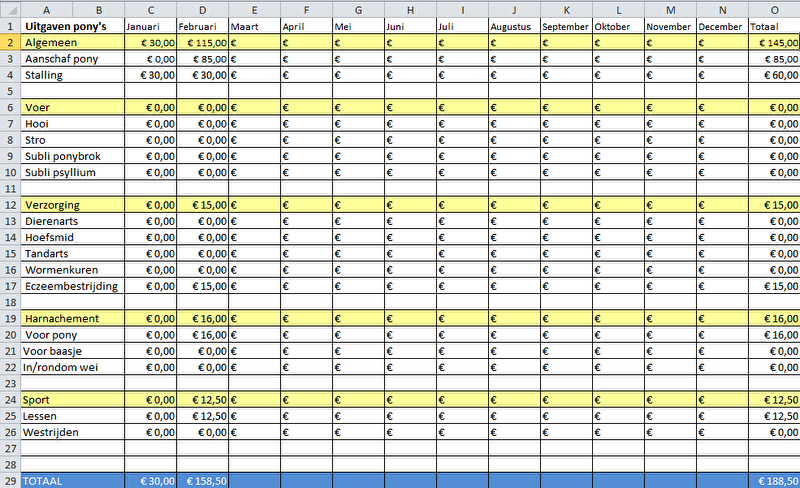The width and height of the screenshot is (800, 488).
Task: Select the Totaal header cell
Action: pos(774,26)
